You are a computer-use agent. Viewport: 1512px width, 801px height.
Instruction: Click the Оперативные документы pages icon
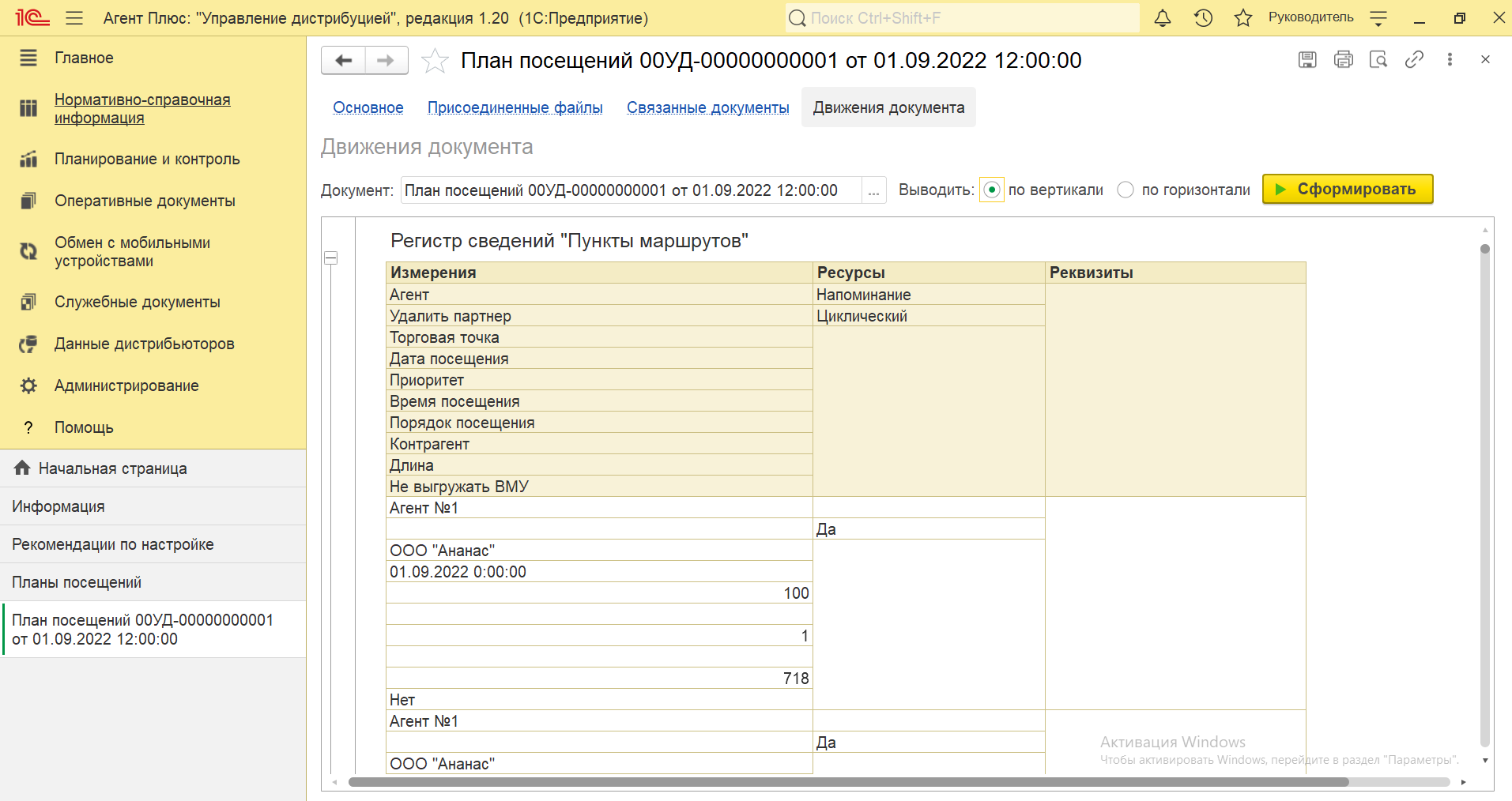tap(28, 201)
